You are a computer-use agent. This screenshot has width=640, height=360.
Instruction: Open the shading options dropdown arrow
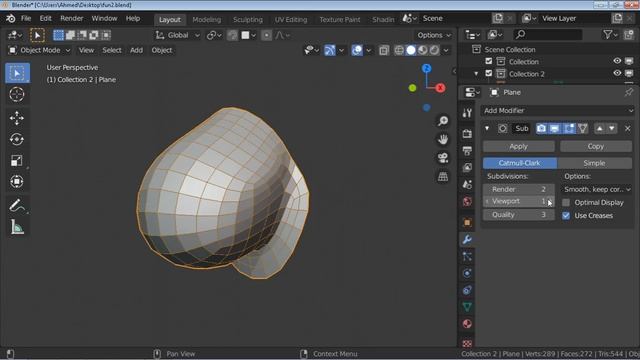446,50
